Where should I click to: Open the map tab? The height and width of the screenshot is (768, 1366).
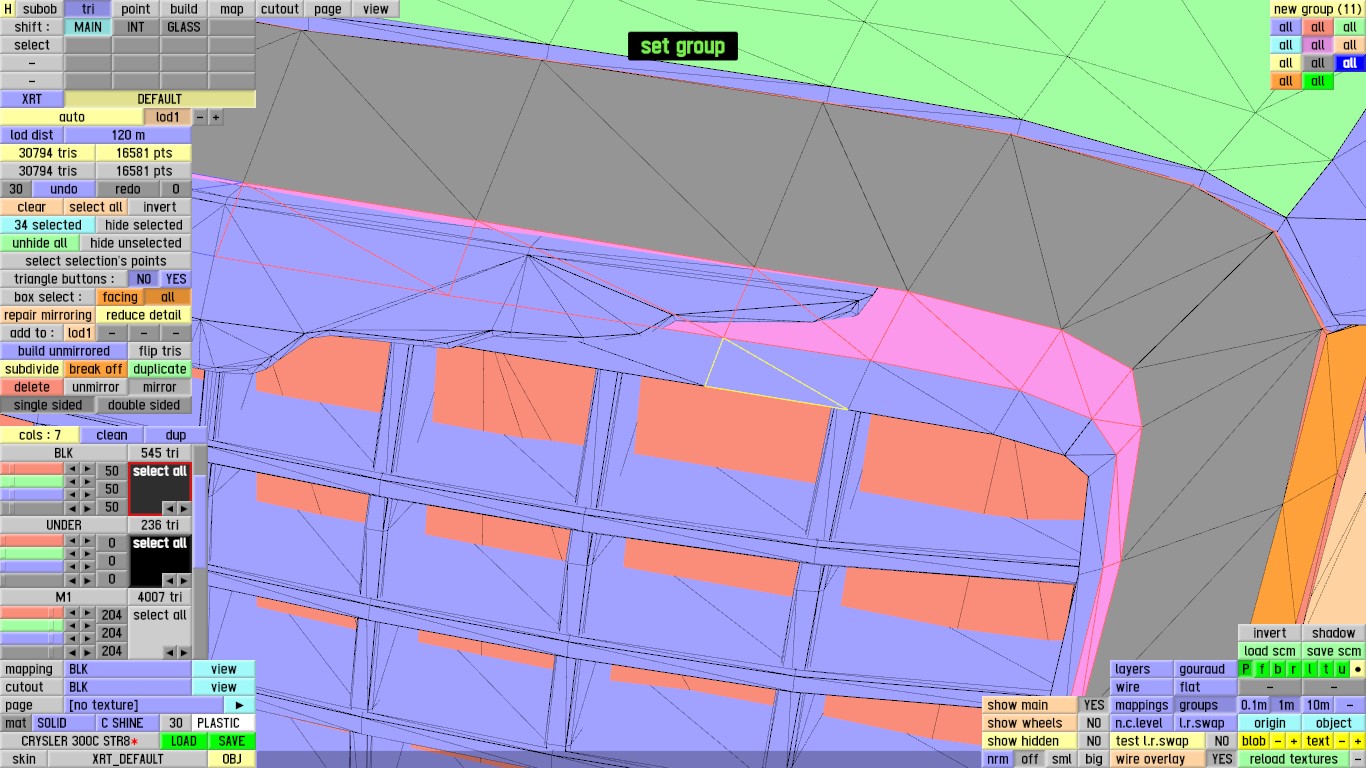pos(232,9)
